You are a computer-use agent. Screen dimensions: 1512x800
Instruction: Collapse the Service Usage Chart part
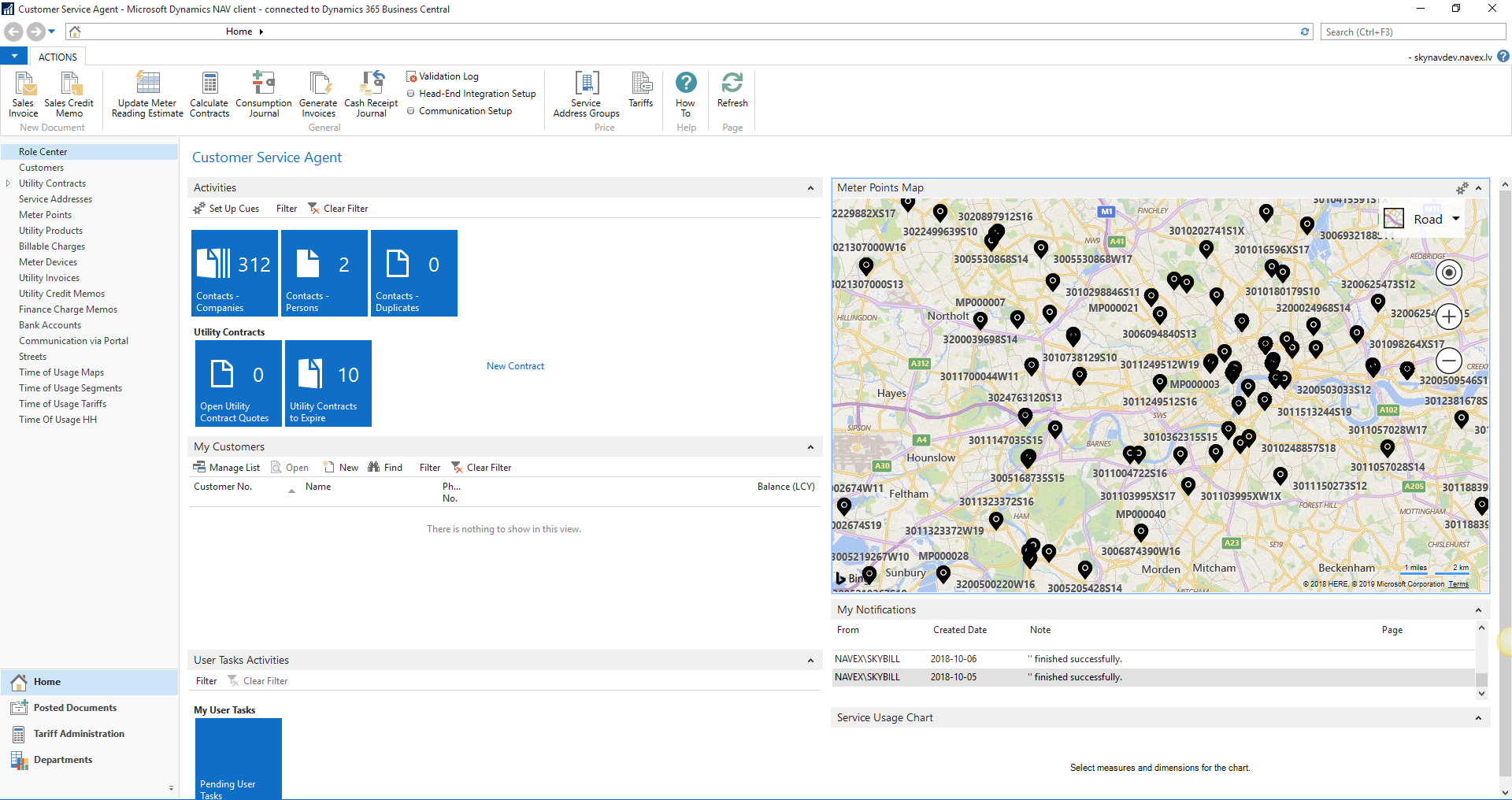1478,718
